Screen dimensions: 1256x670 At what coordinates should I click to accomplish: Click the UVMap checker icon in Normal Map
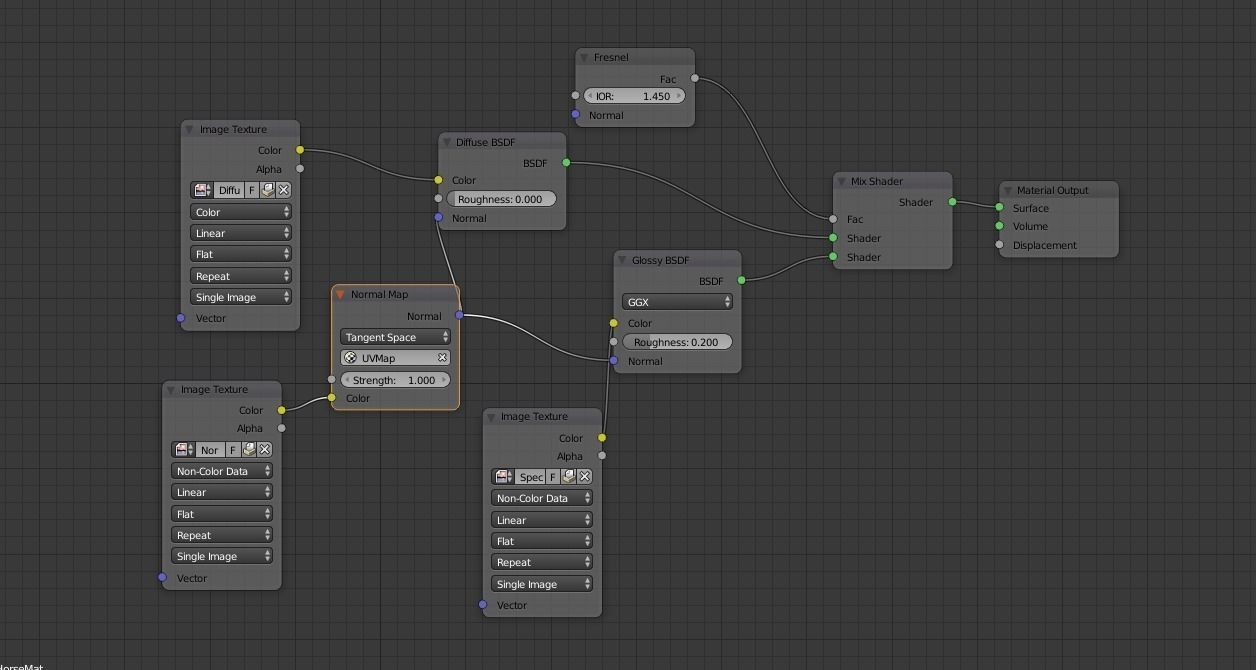click(x=350, y=358)
